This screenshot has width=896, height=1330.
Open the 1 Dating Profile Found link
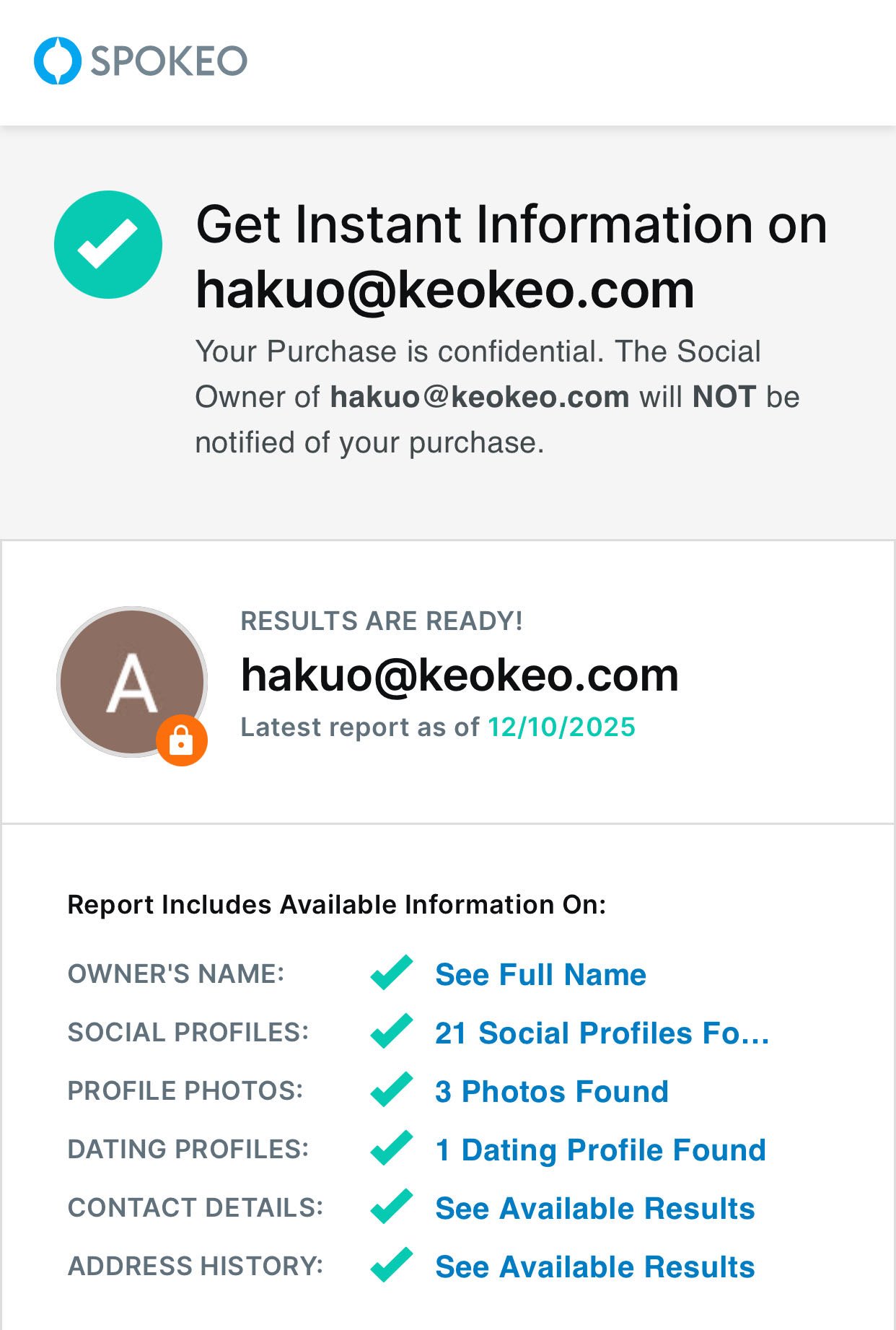pos(600,1150)
